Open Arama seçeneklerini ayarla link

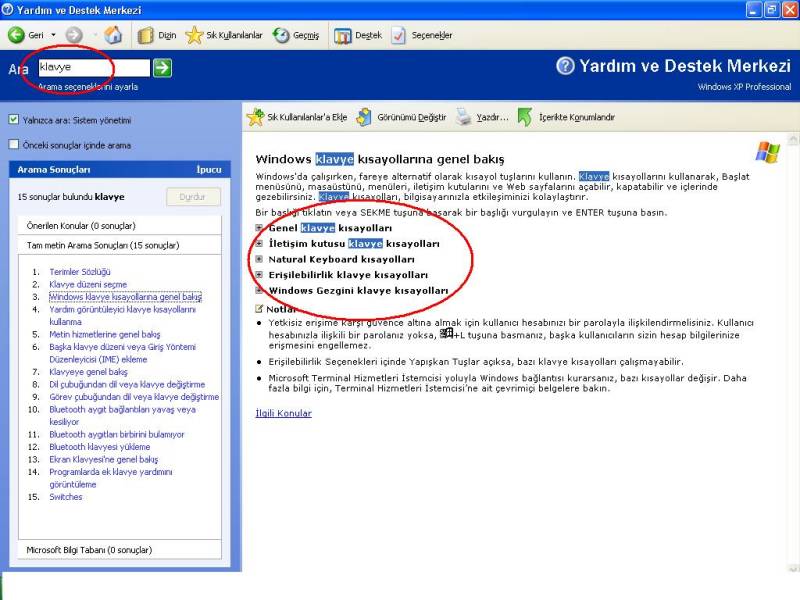(x=88, y=87)
